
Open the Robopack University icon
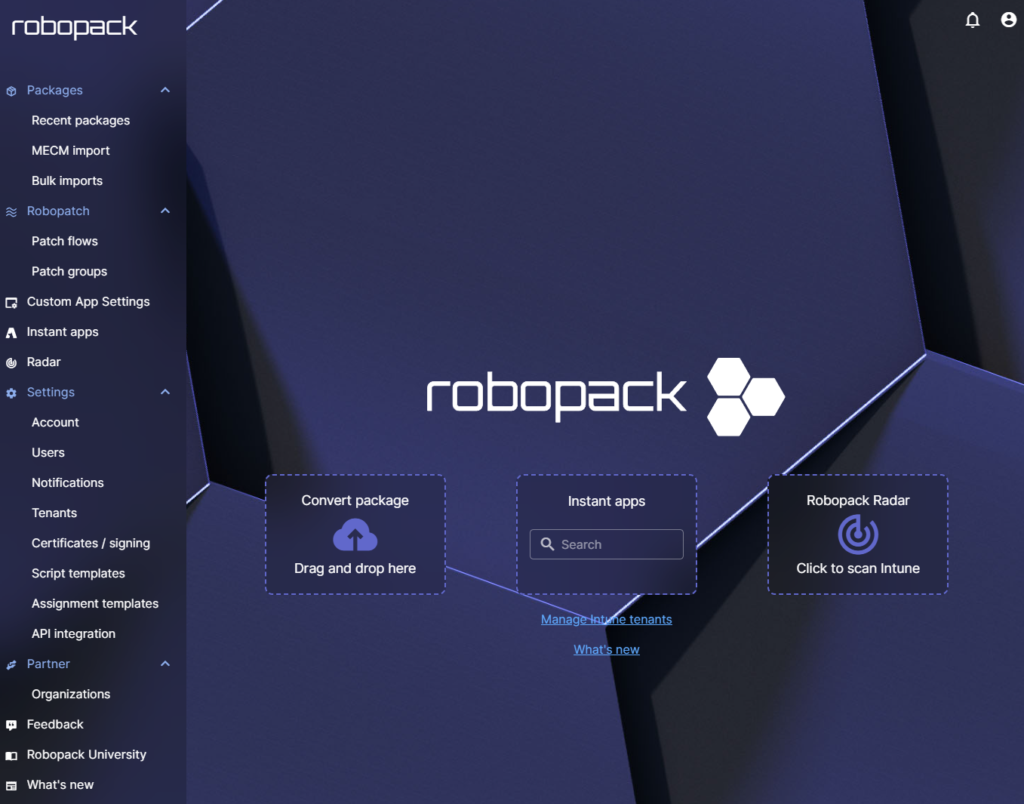12,754
